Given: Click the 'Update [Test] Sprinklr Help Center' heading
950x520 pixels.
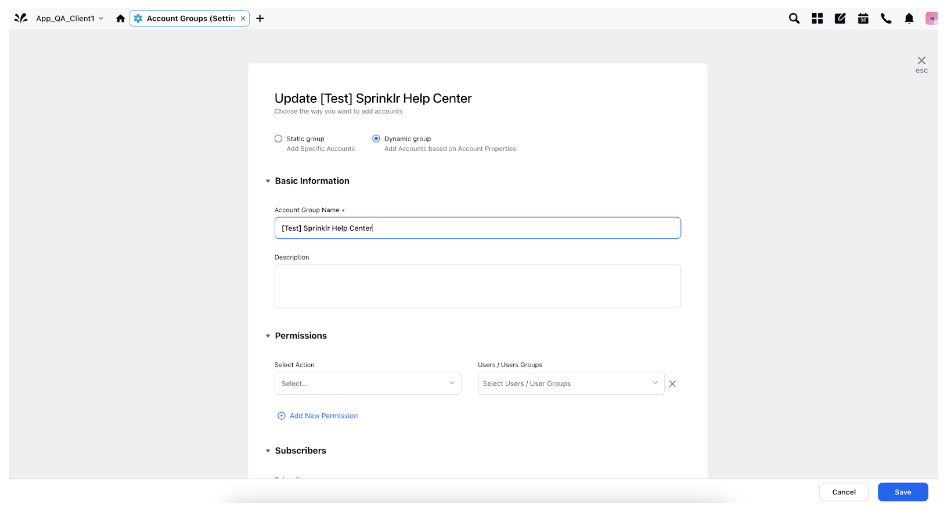Looking at the screenshot, I should 373,98.
